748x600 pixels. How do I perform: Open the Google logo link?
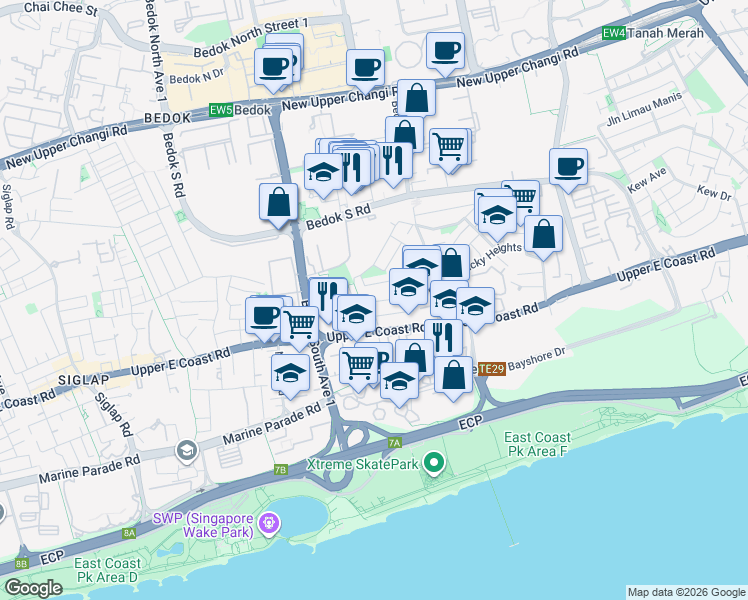point(33,588)
